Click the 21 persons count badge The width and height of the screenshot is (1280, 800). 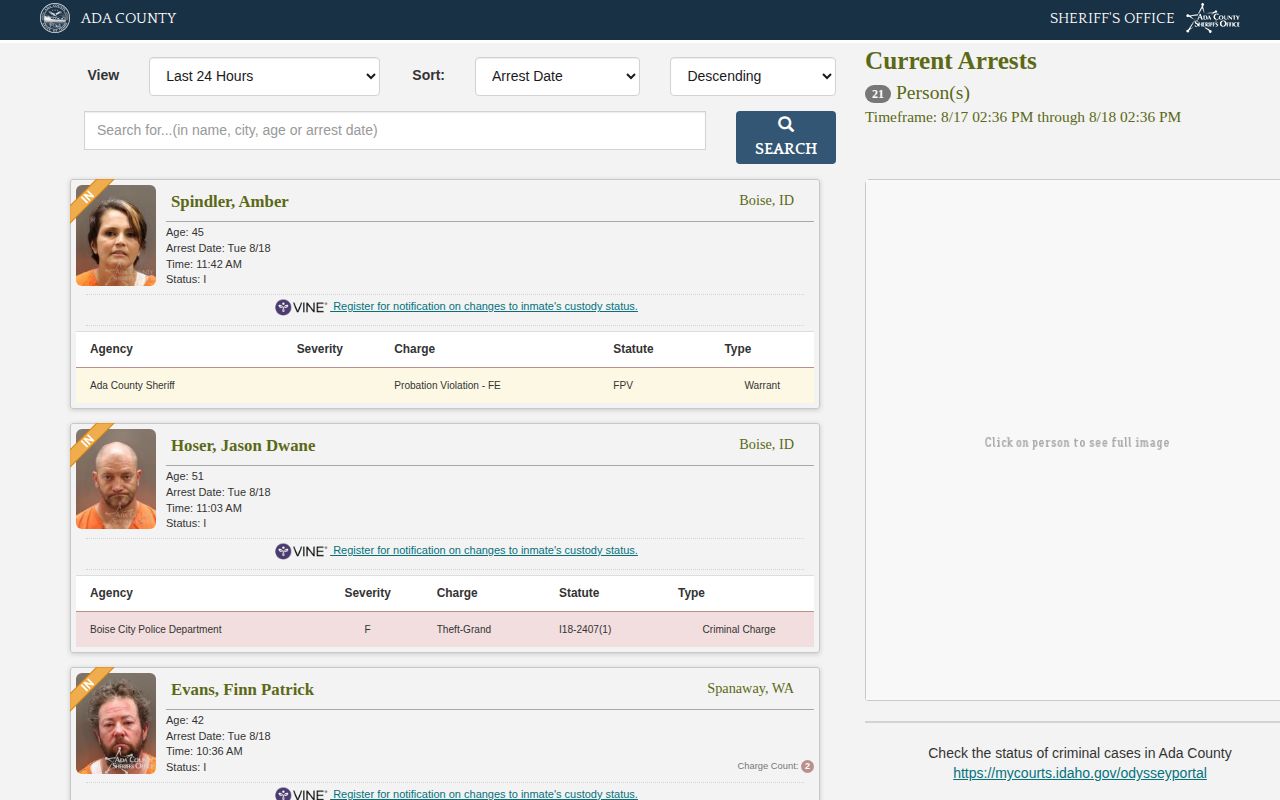click(x=878, y=94)
